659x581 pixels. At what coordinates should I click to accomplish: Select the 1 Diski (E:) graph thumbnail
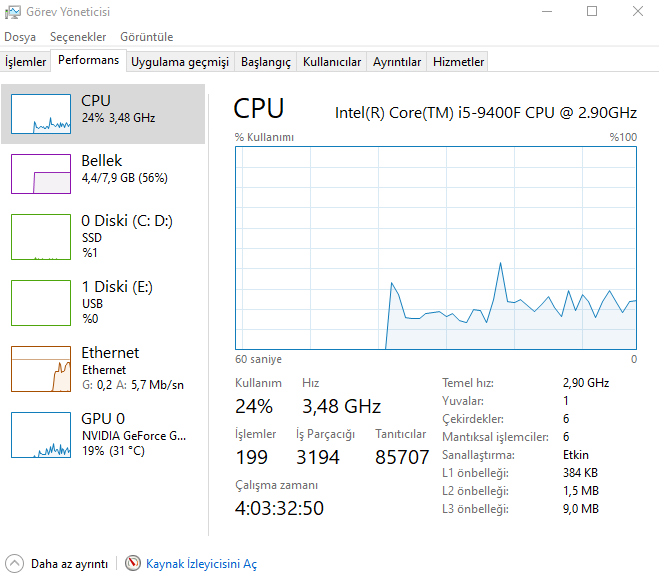[41, 303]
